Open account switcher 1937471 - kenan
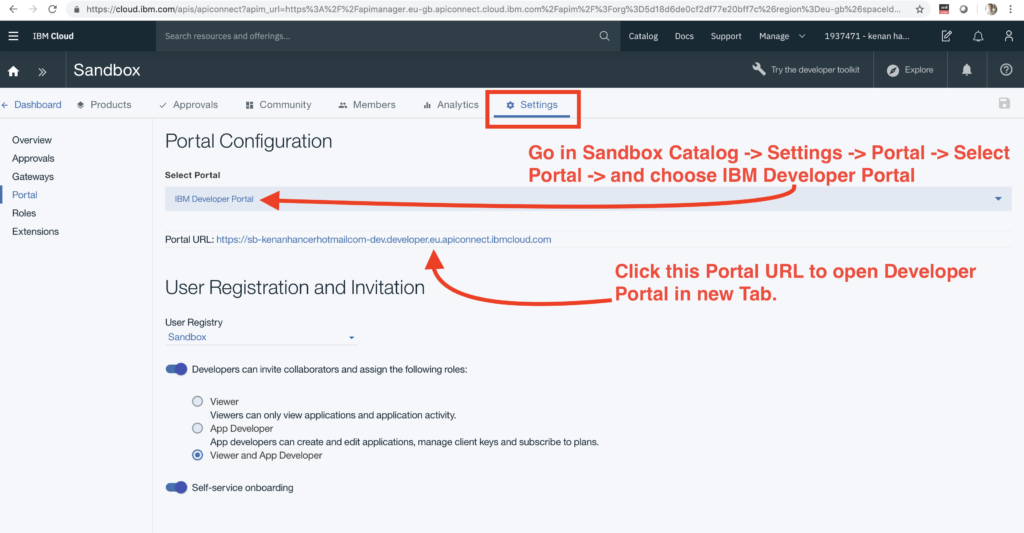The width and height of the screenshot is (1024, 533). 867,36
